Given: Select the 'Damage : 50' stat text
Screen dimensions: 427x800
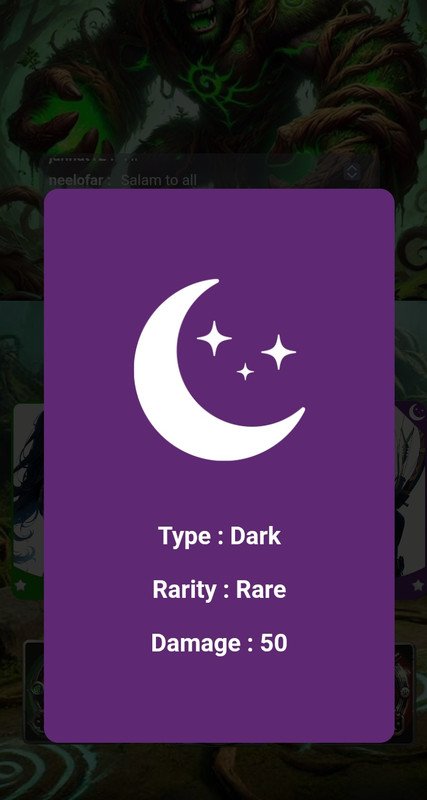Looking at the screenshot, I should pyautogui.click(x=219, y=643).
